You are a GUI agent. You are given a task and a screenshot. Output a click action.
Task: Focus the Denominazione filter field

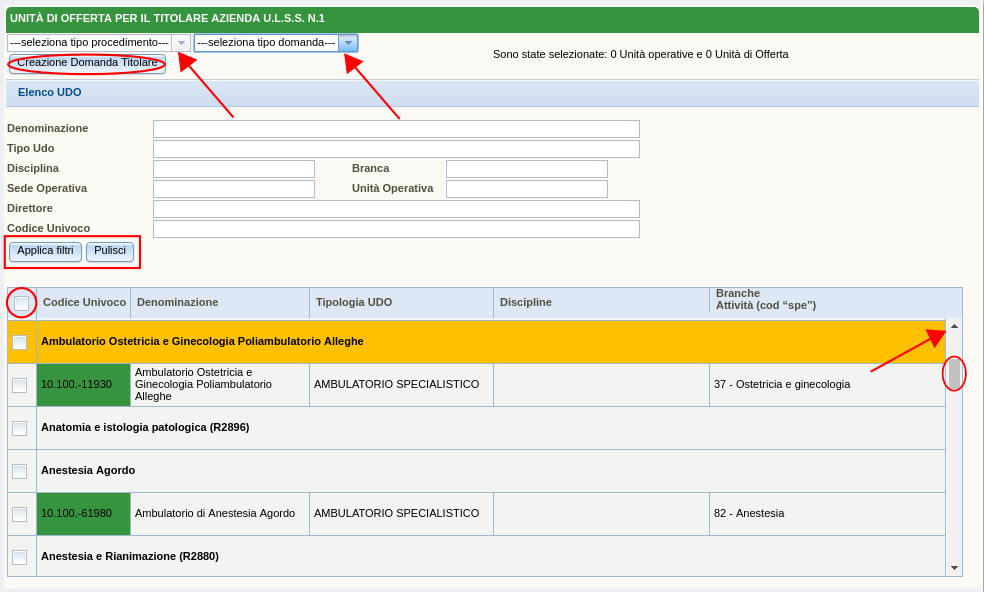396,129
